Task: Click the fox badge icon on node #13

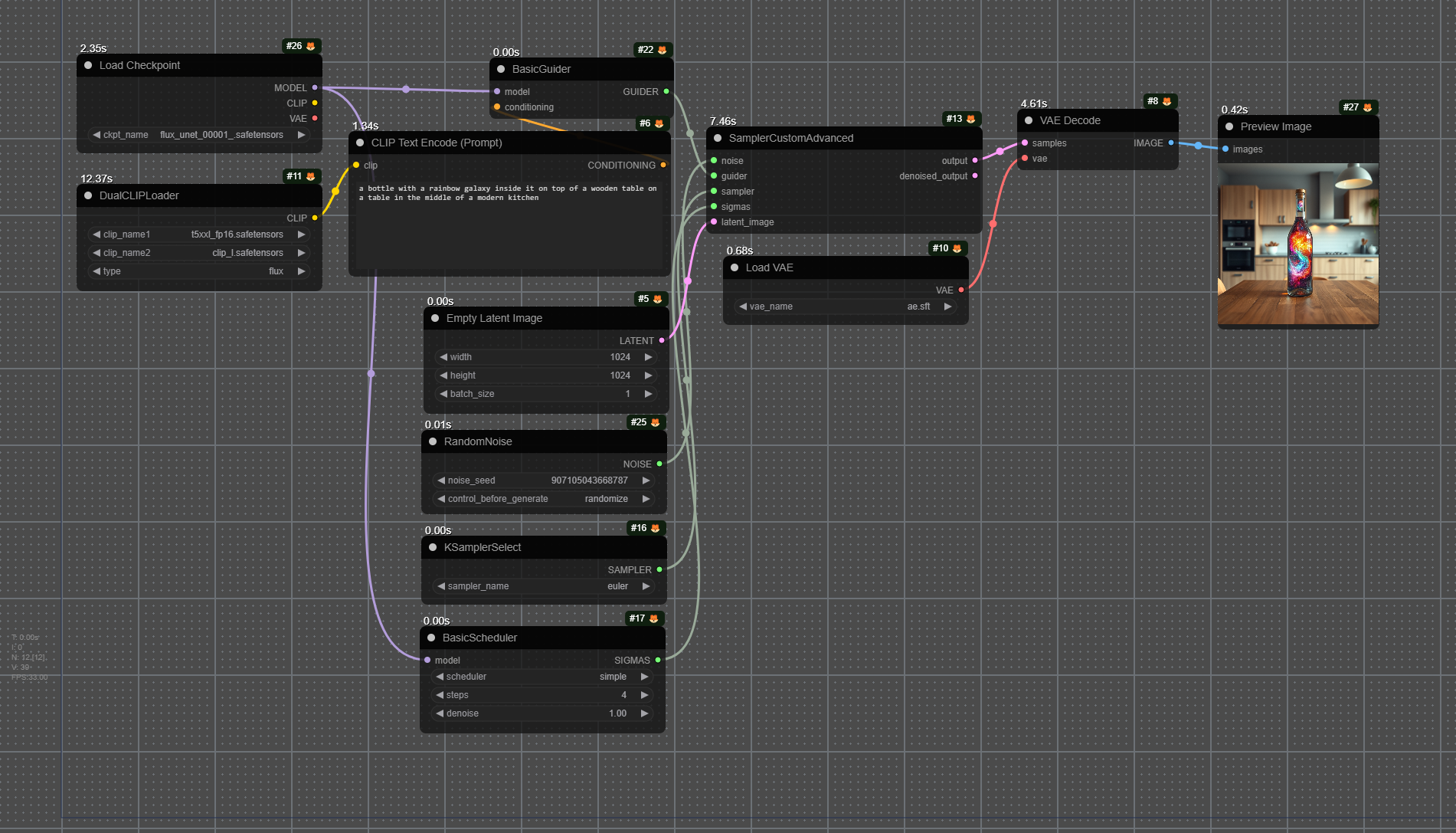Action: point(971,120)
